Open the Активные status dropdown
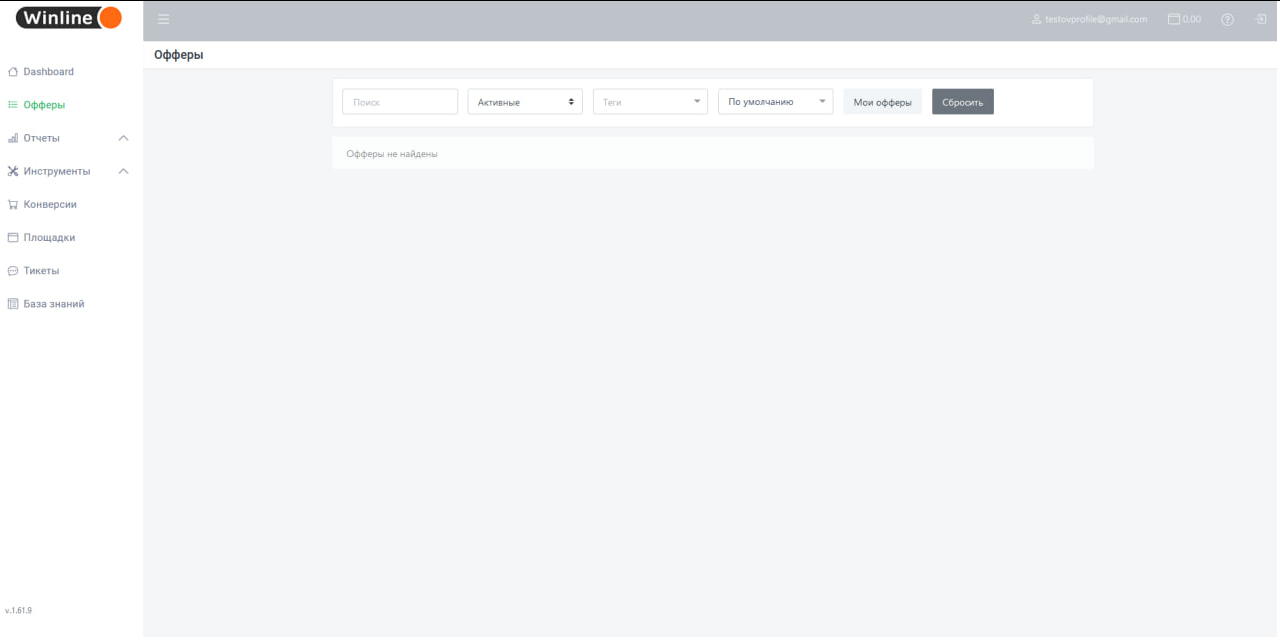1280x637 pixels. (x=525, y=102)
